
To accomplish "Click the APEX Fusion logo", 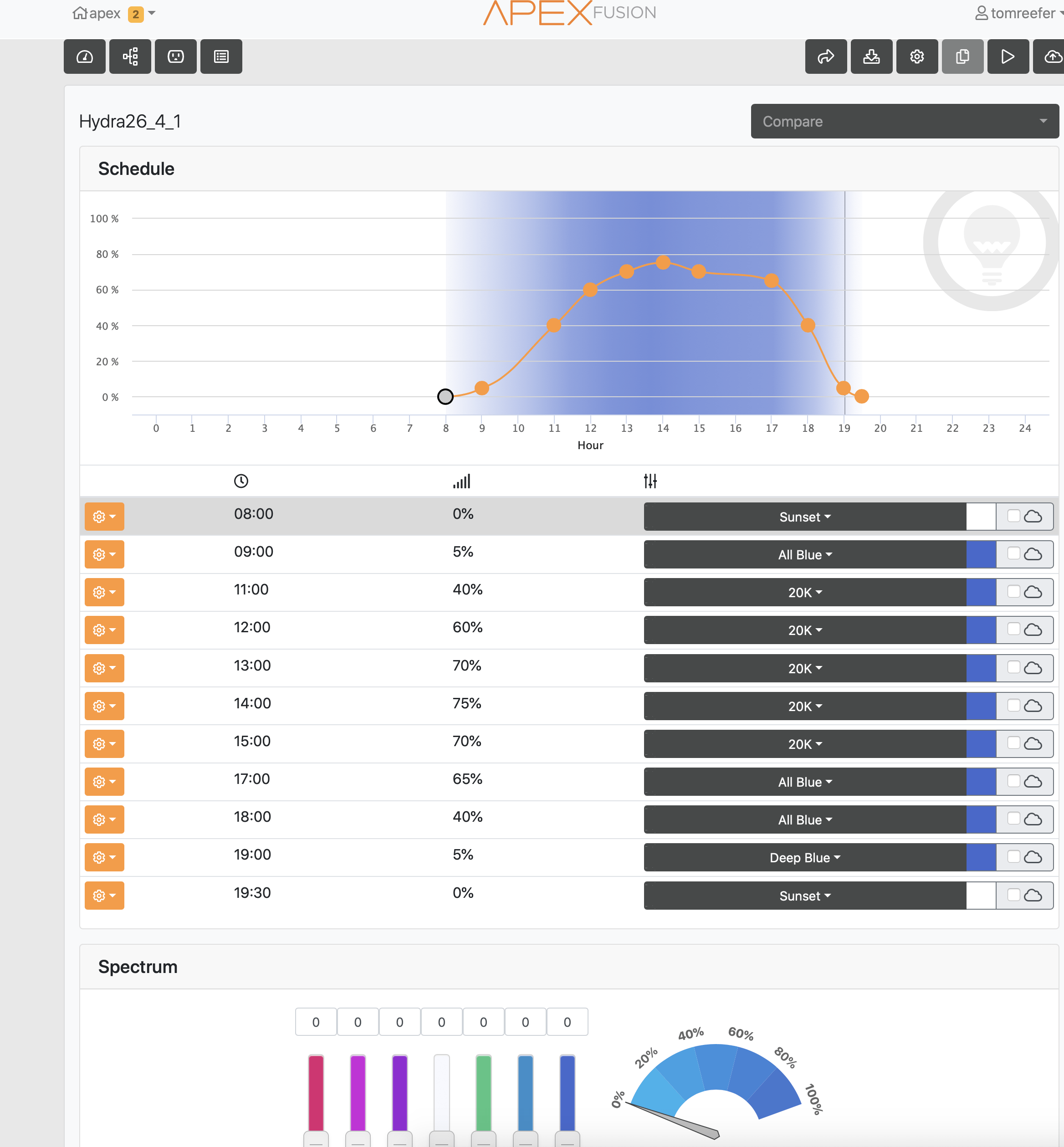I will pos(569,13).
